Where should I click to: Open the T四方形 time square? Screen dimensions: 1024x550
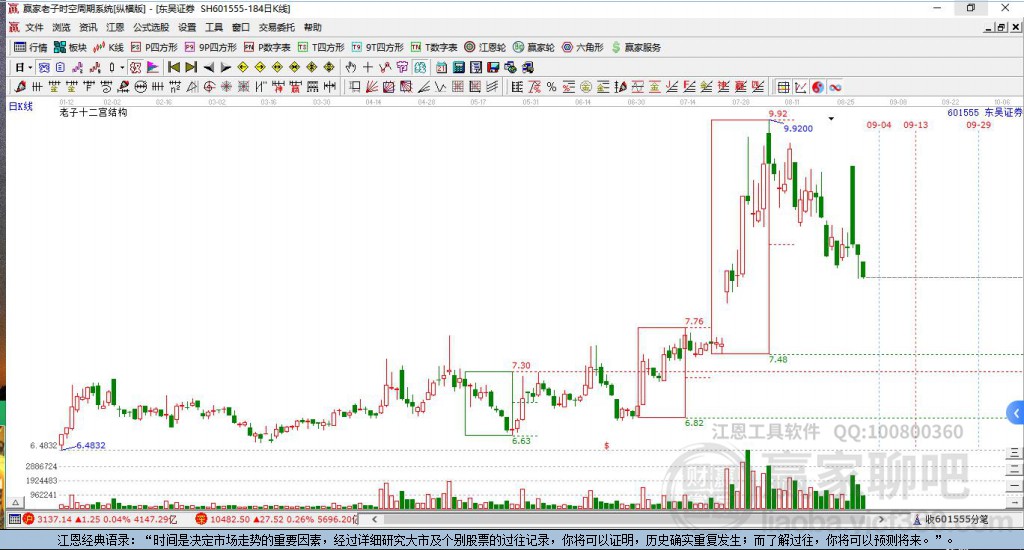click(321, 47)
